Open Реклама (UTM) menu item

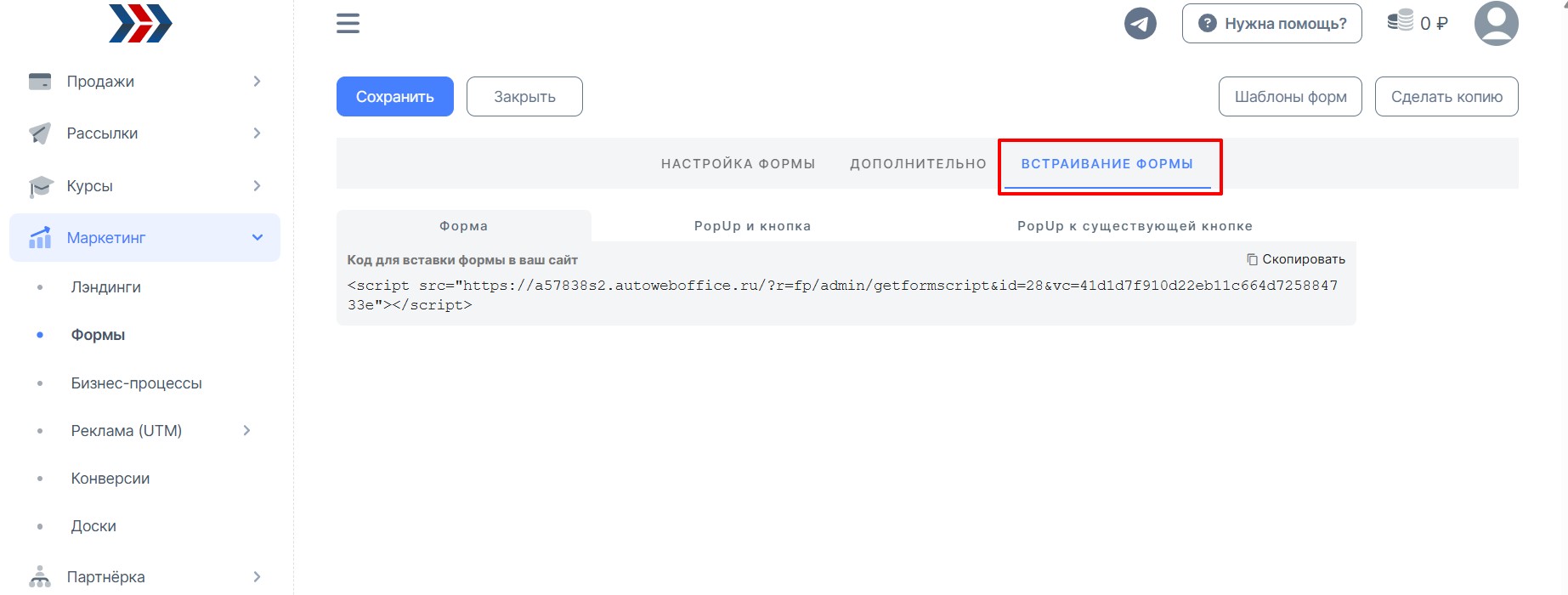tap(127, 431)
